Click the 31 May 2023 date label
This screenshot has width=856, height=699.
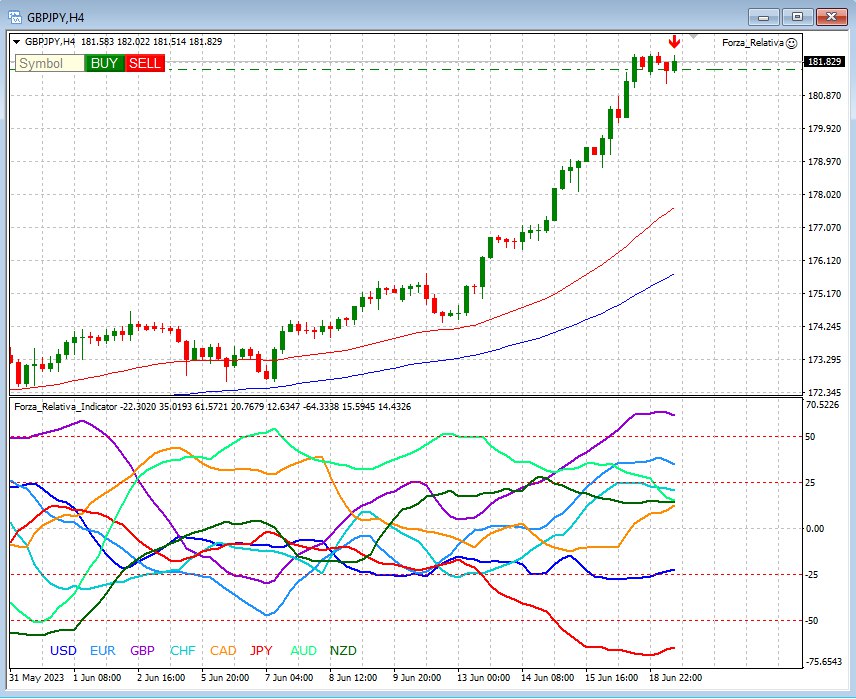click(37, 678)
